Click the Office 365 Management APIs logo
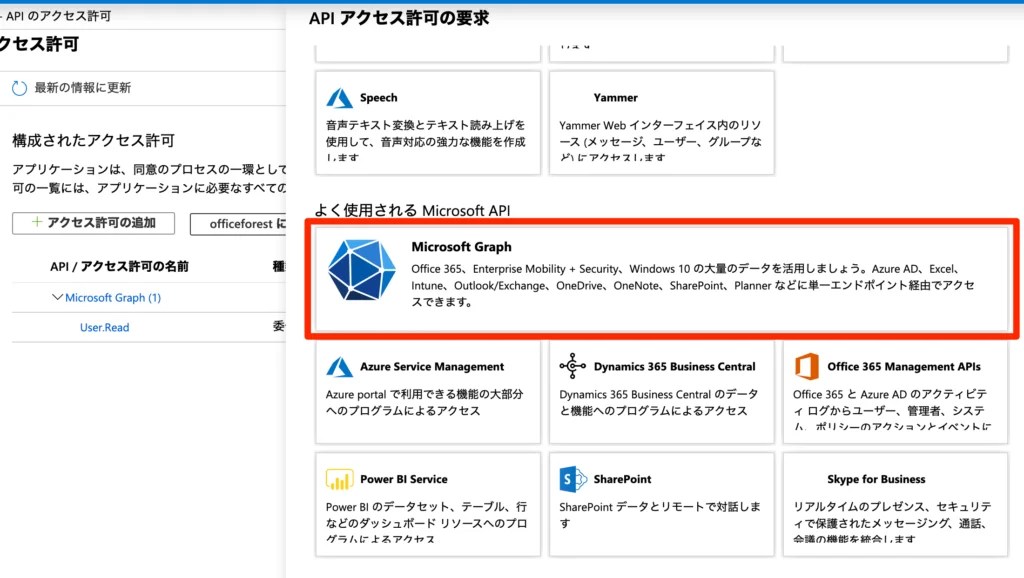The image size is (1024, 578). tap(807, 366)
